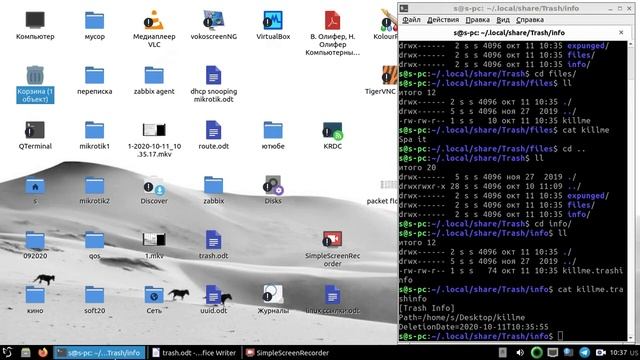Click terminal text Path=/home/s/Desktop/killme
The image size is (640, 360).
[462, 318]
